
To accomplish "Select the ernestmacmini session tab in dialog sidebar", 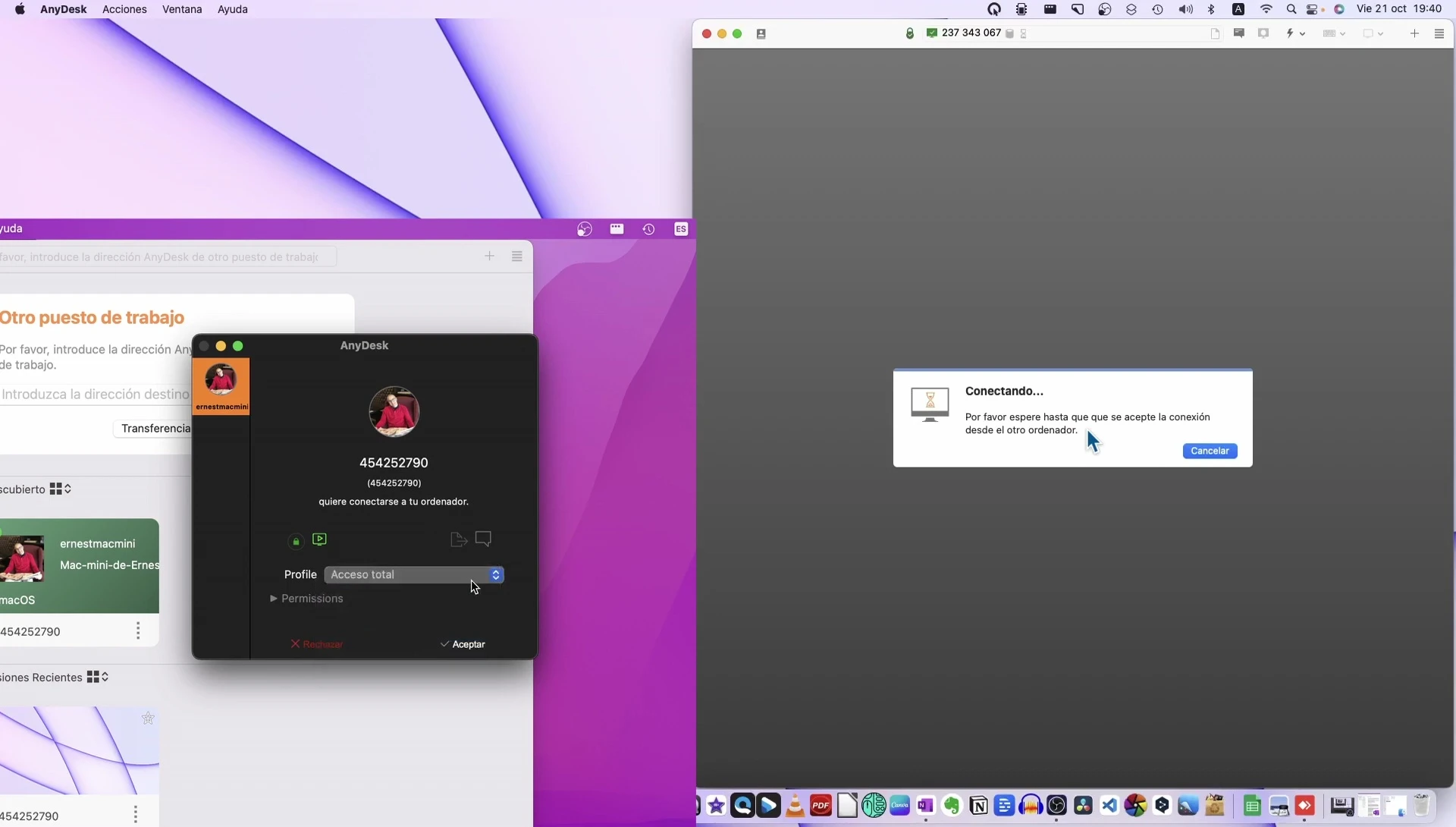I will pos(221,386).
